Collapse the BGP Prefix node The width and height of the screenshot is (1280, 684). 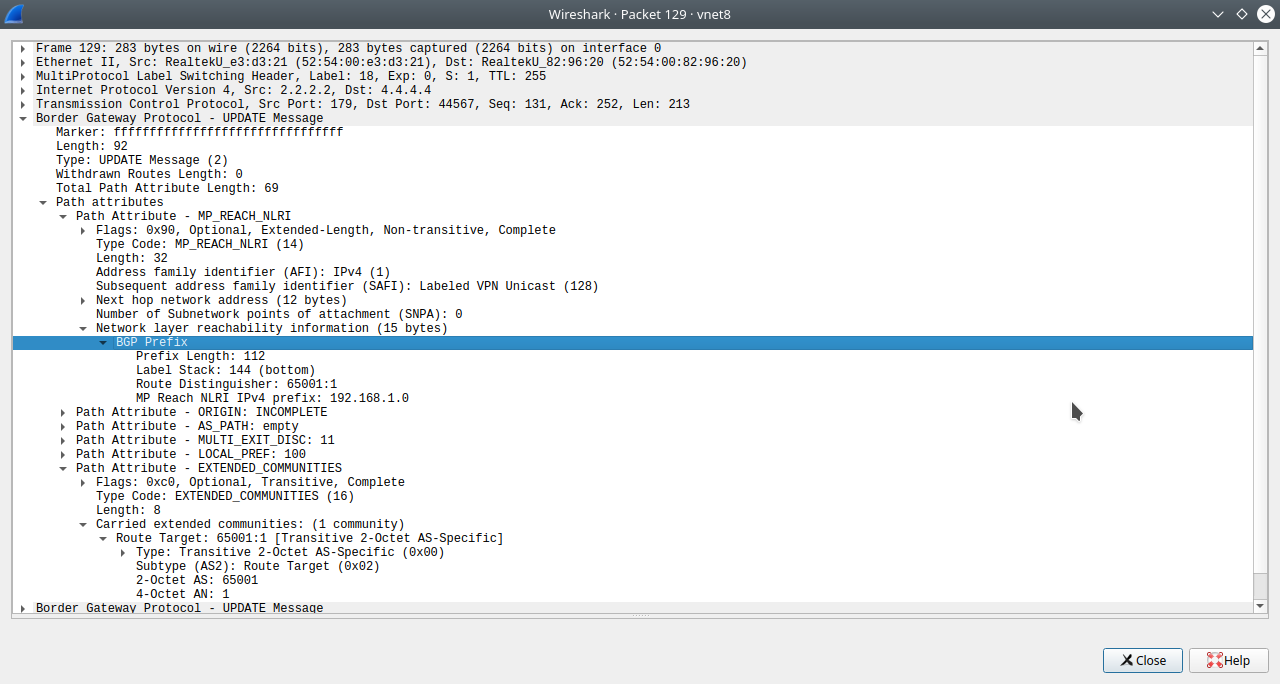click(x=102, y=342)
